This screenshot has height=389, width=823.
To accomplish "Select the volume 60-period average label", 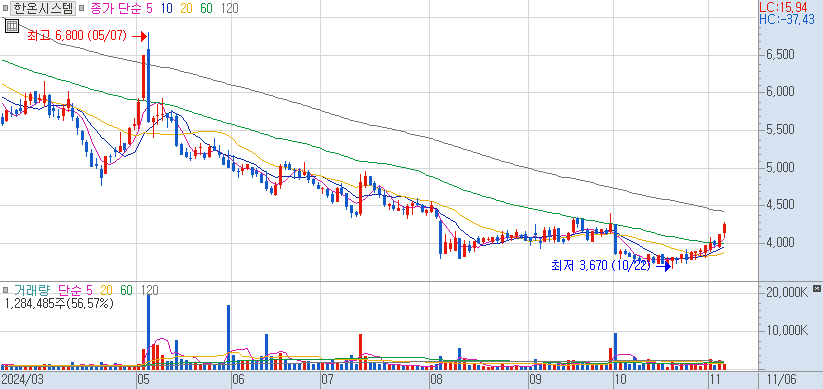I will [126, 290].
